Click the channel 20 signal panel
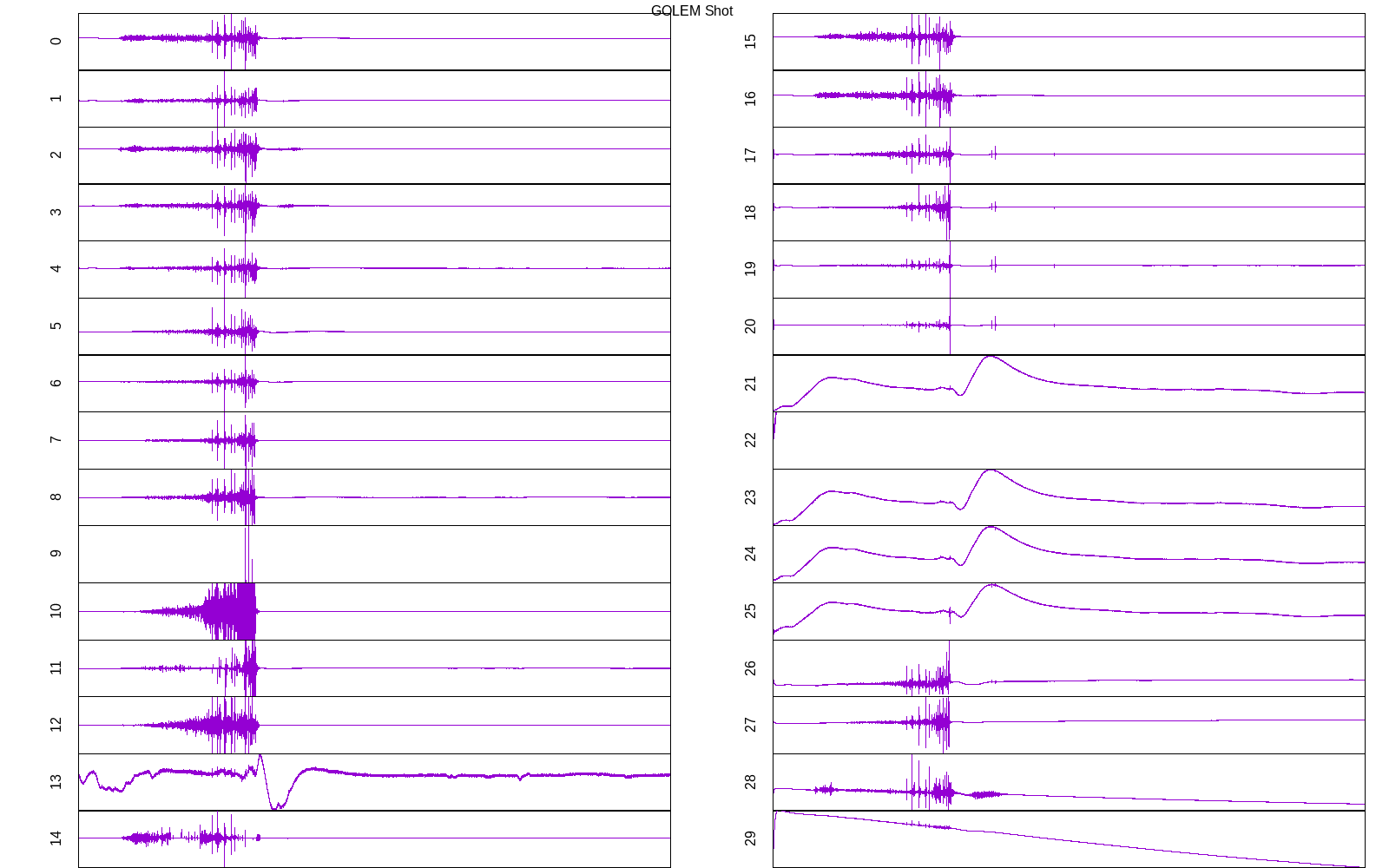The height and width of the screenshot is (868, 1389). point(1069,326)
